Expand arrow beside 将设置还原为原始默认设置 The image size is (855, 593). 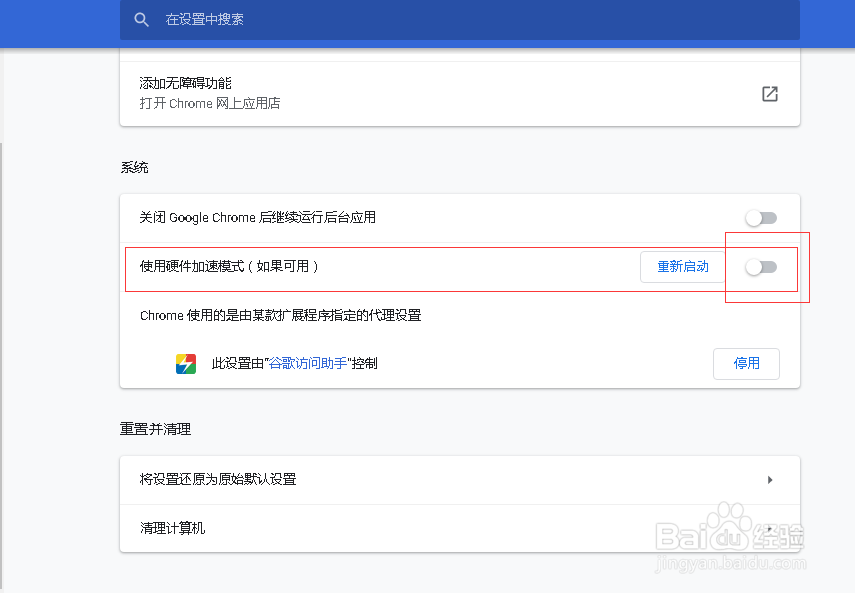tap(770, 480)
